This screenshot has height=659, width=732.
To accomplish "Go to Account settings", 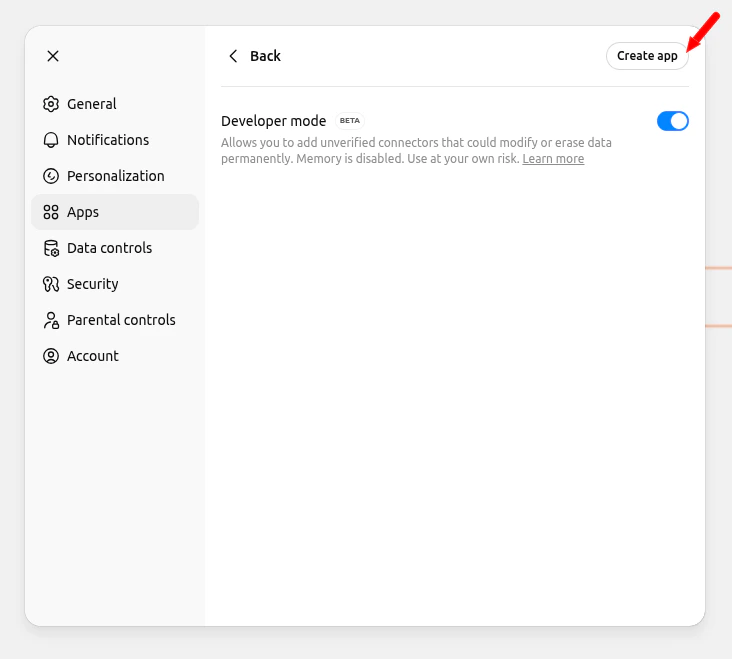I will (115, 356).
